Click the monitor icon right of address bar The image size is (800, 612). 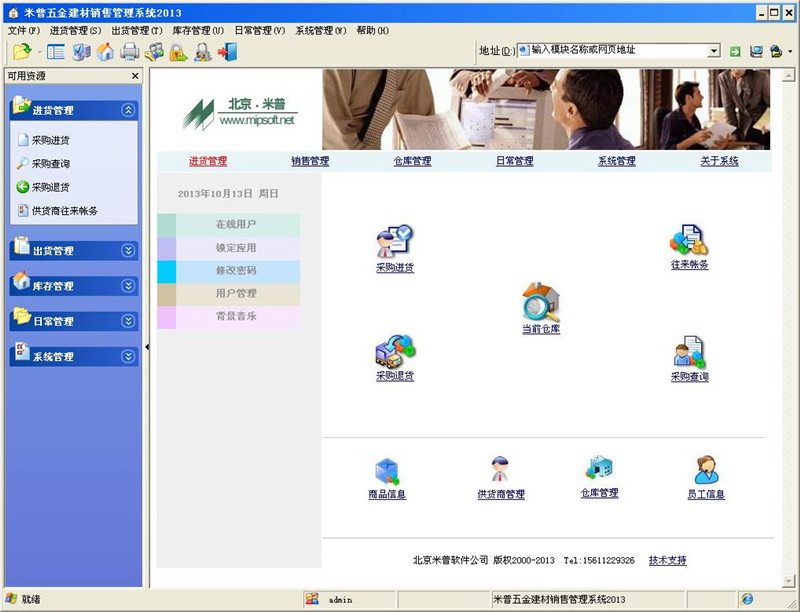coord(756,51)
